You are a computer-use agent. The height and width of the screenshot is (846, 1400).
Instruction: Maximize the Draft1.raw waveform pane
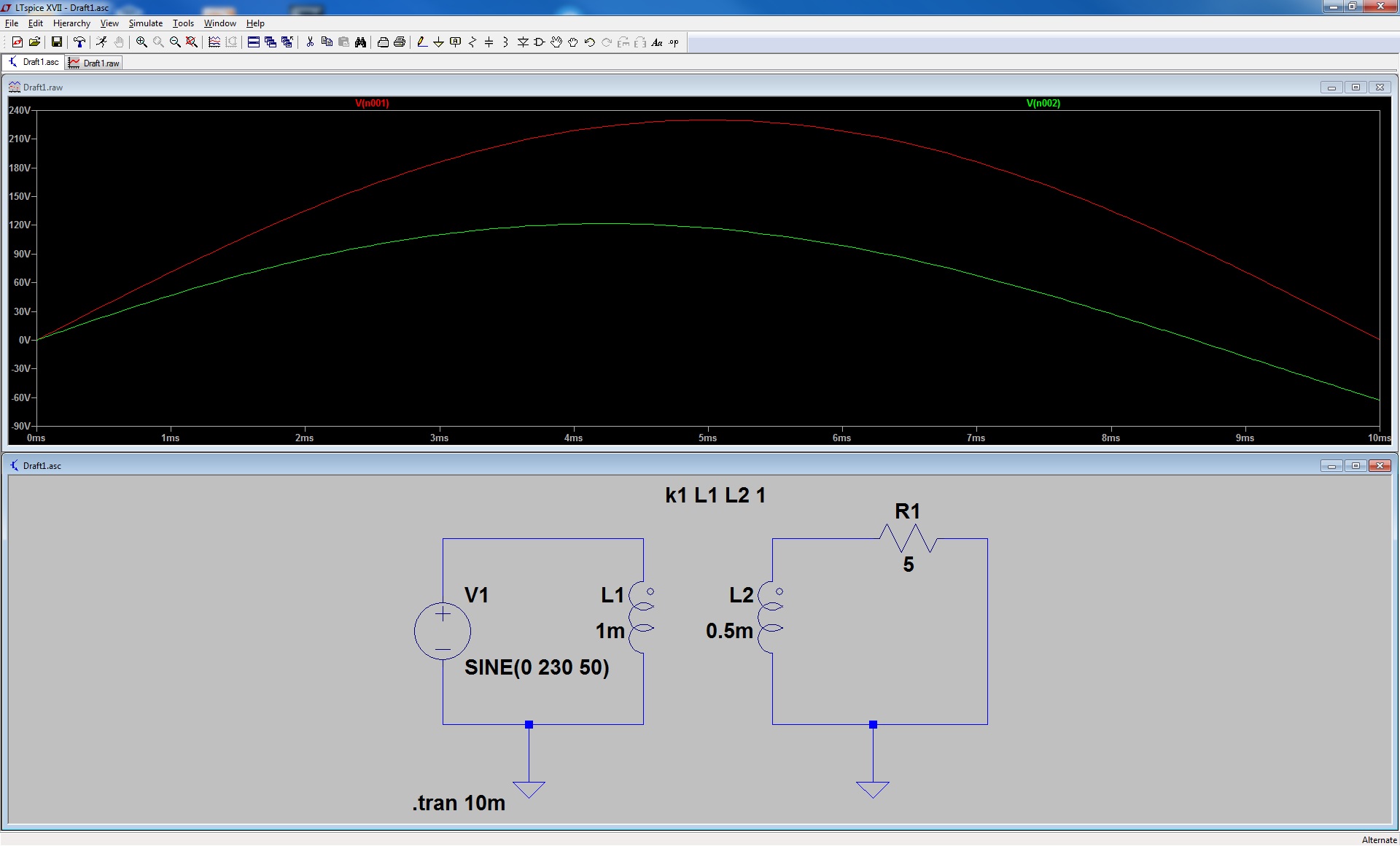(x=1356, y=88)
